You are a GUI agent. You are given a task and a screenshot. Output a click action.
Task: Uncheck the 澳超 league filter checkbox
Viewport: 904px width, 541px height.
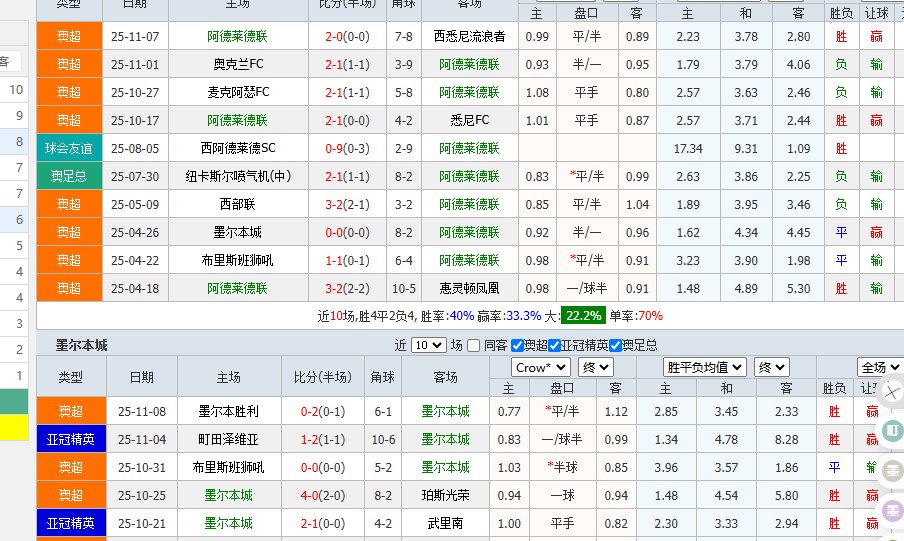pyautogui.click(x=517, y=345)
